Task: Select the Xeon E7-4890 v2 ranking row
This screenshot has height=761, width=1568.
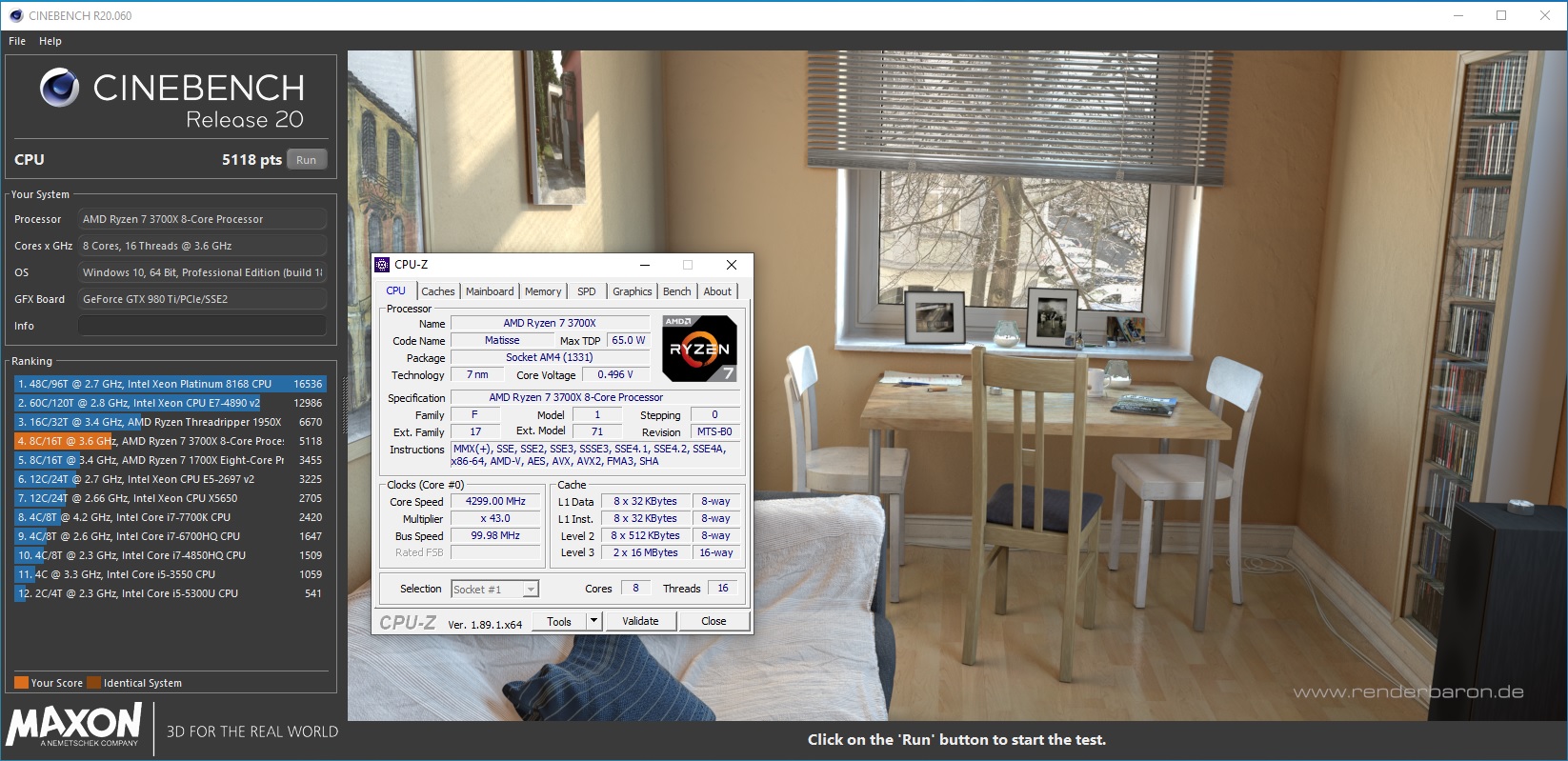Action: 170,403
